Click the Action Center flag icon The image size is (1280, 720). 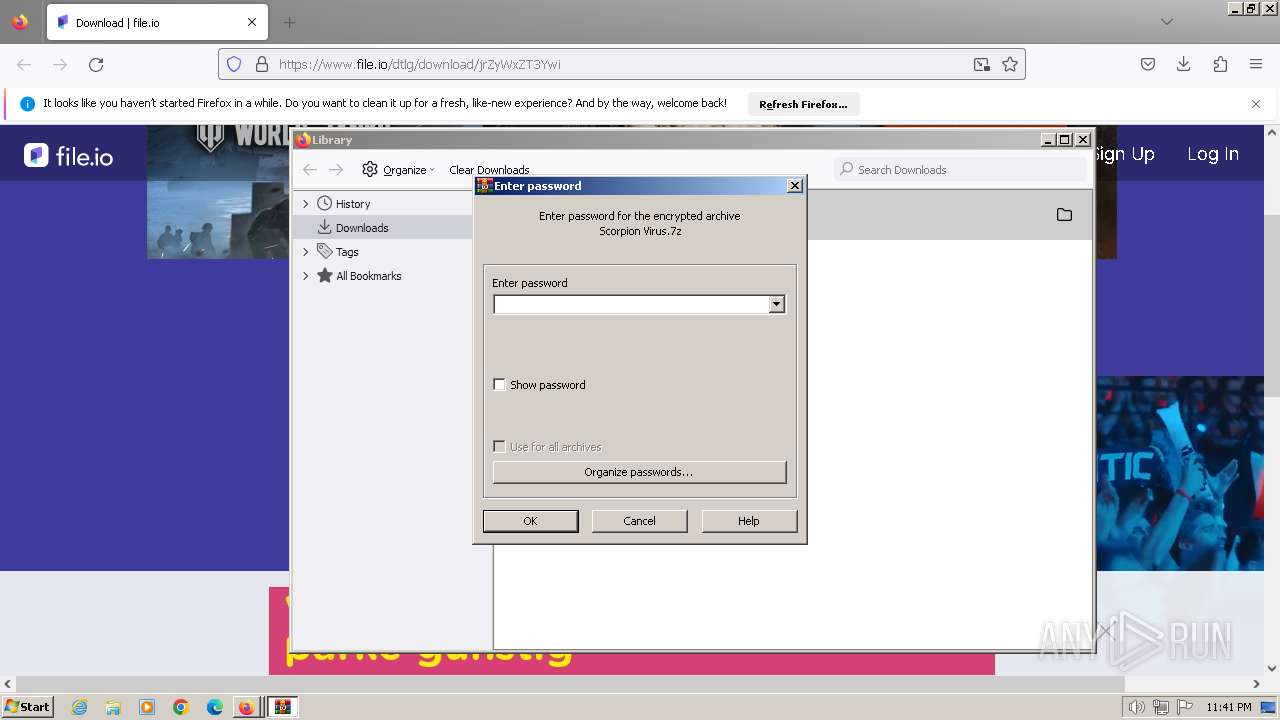point(1185,707)
